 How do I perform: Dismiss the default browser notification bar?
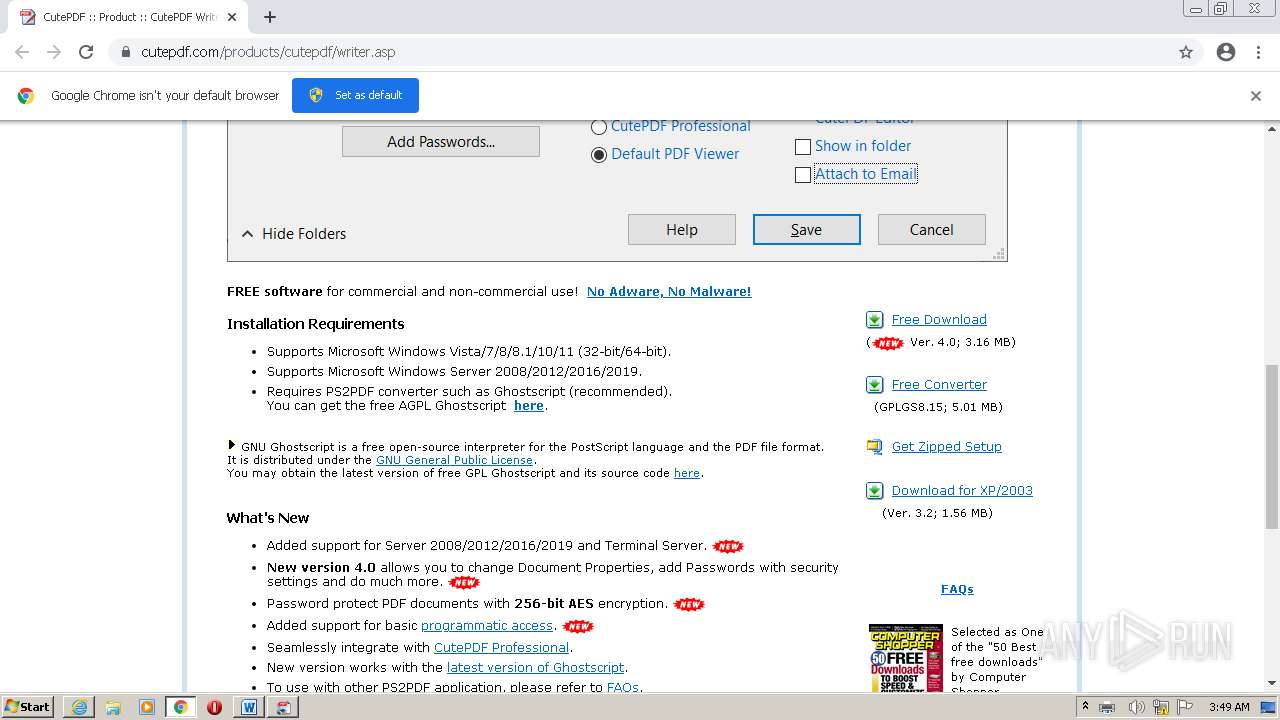[1256, 96]
